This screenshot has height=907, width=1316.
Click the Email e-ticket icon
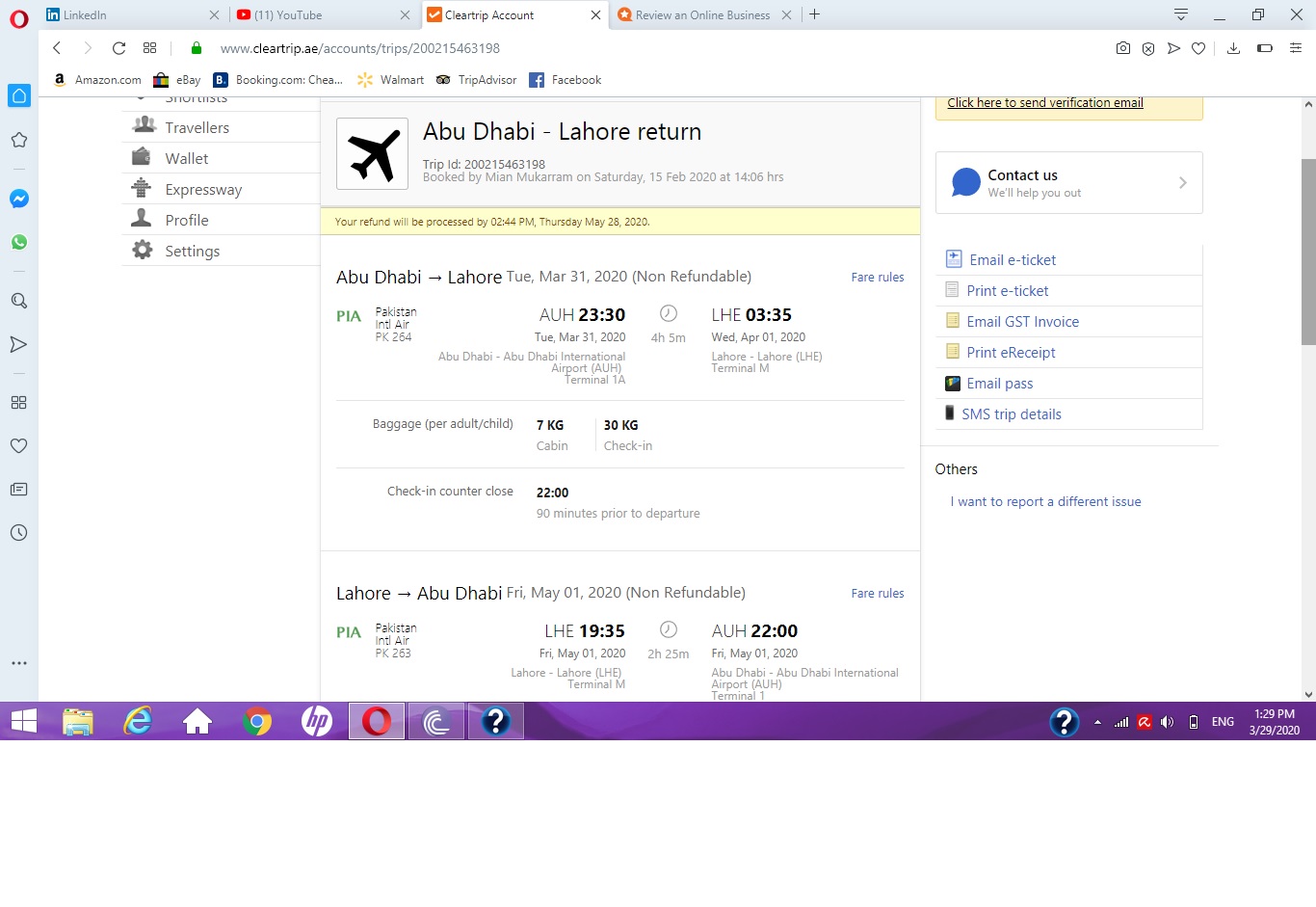coord(954,259)
